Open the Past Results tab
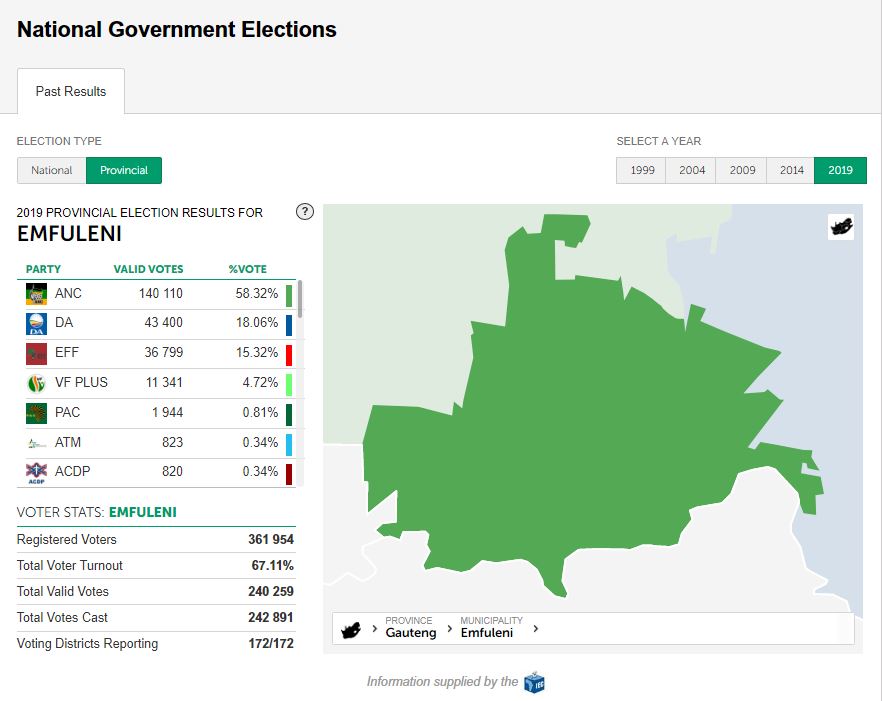This screenshot has height=701, width=882. 71,92
